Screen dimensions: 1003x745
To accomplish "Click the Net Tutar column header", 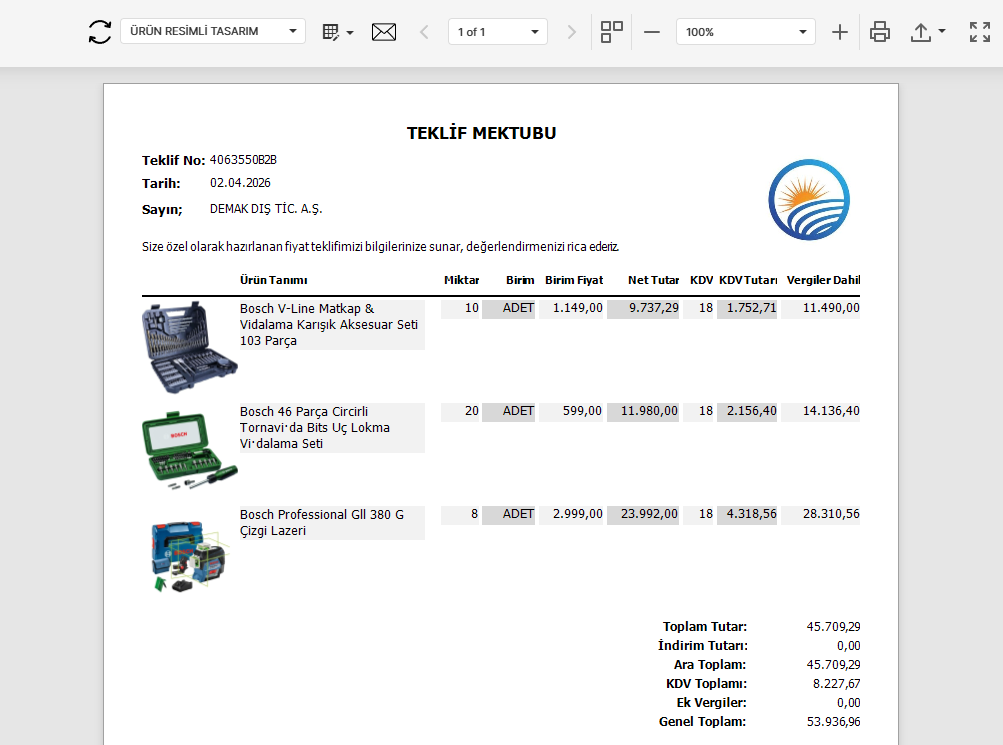I will (x=653, y=280).
